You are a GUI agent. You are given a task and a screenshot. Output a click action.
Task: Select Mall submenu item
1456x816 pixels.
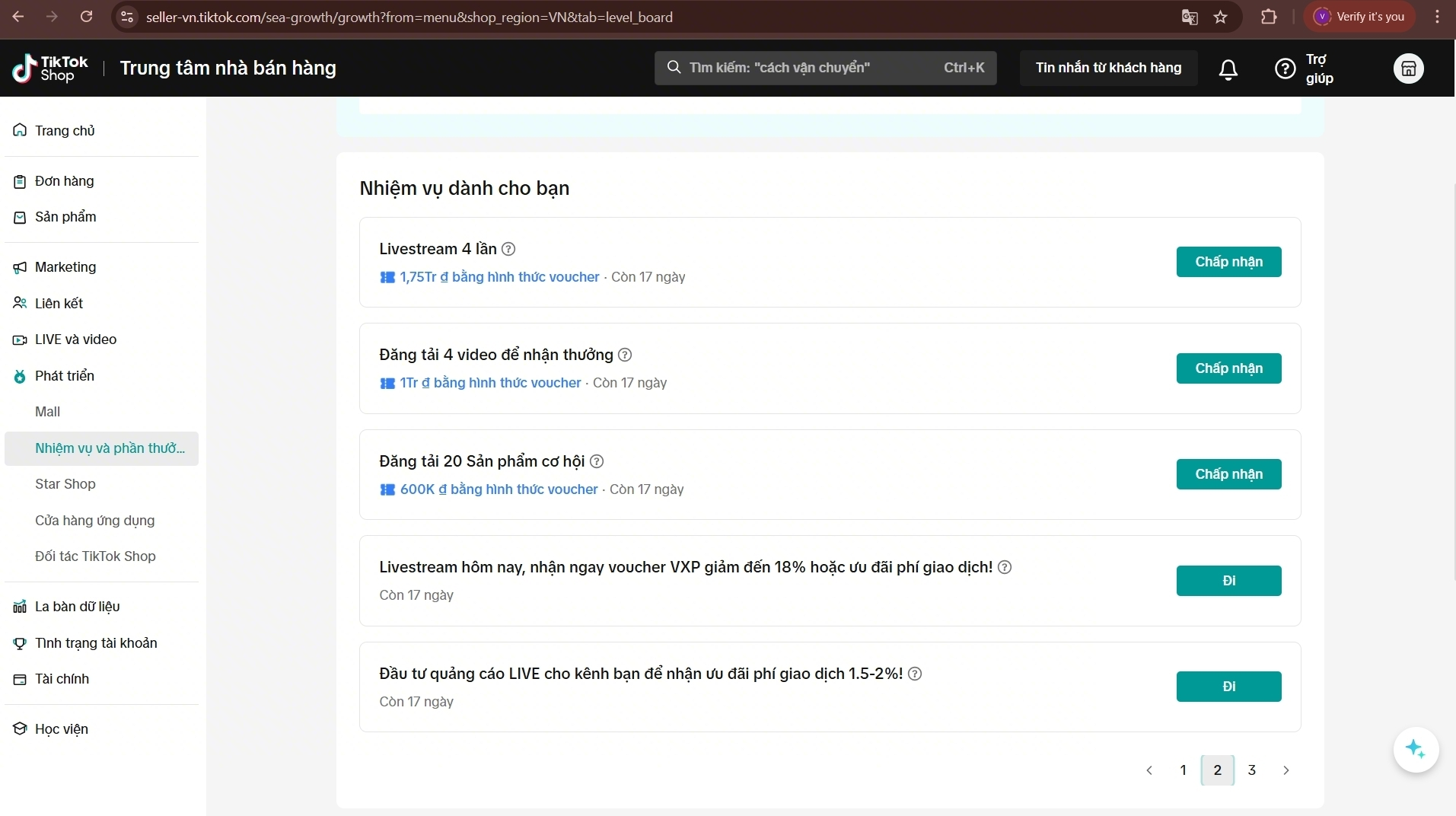[x=101, y=412]
